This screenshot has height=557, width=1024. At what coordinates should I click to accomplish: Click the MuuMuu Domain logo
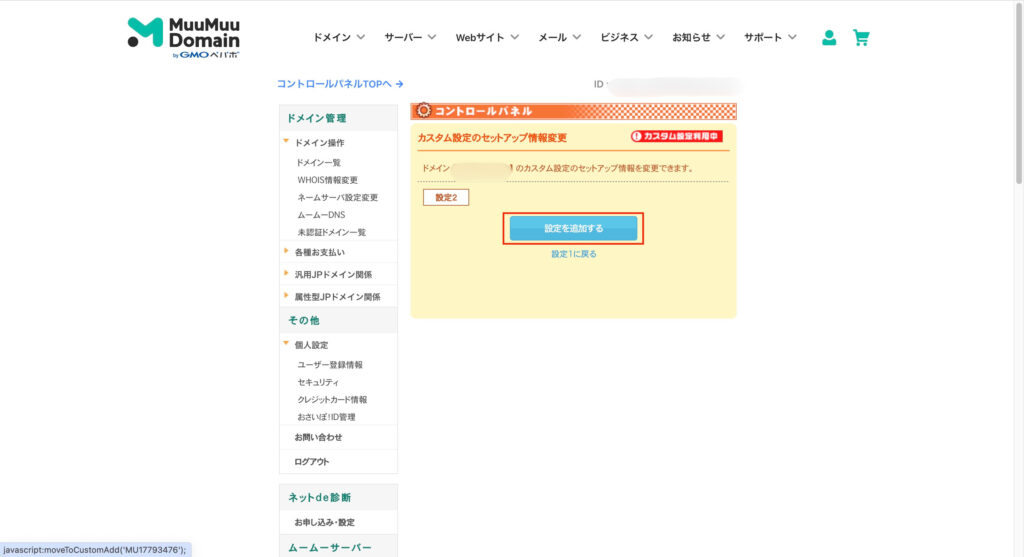pos(184,37)
